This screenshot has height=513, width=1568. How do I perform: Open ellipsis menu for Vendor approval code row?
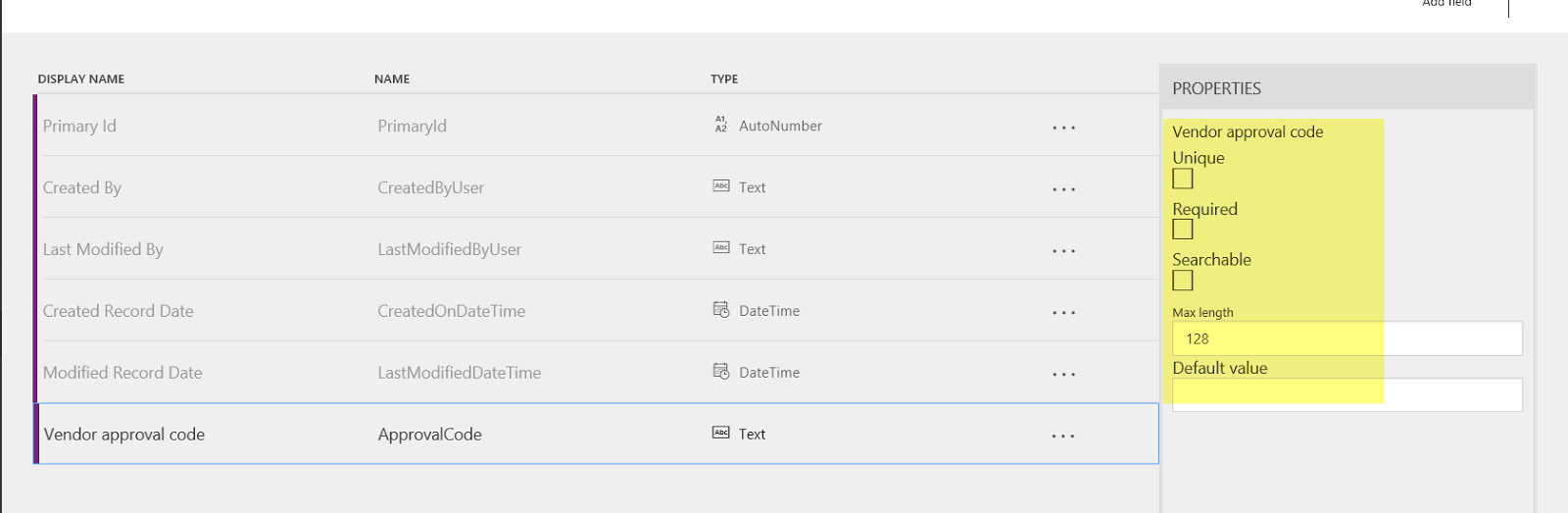(x=1063, y=436)
